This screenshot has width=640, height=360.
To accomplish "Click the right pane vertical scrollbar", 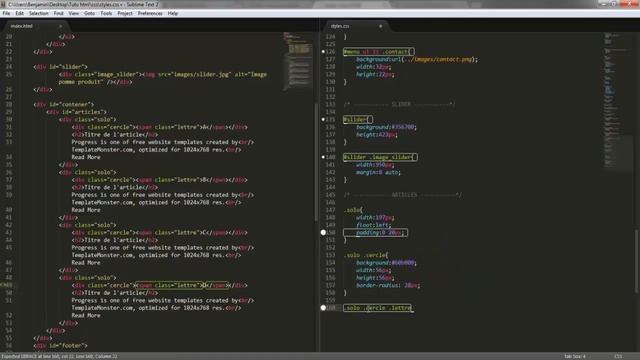I will click(636, 261).
